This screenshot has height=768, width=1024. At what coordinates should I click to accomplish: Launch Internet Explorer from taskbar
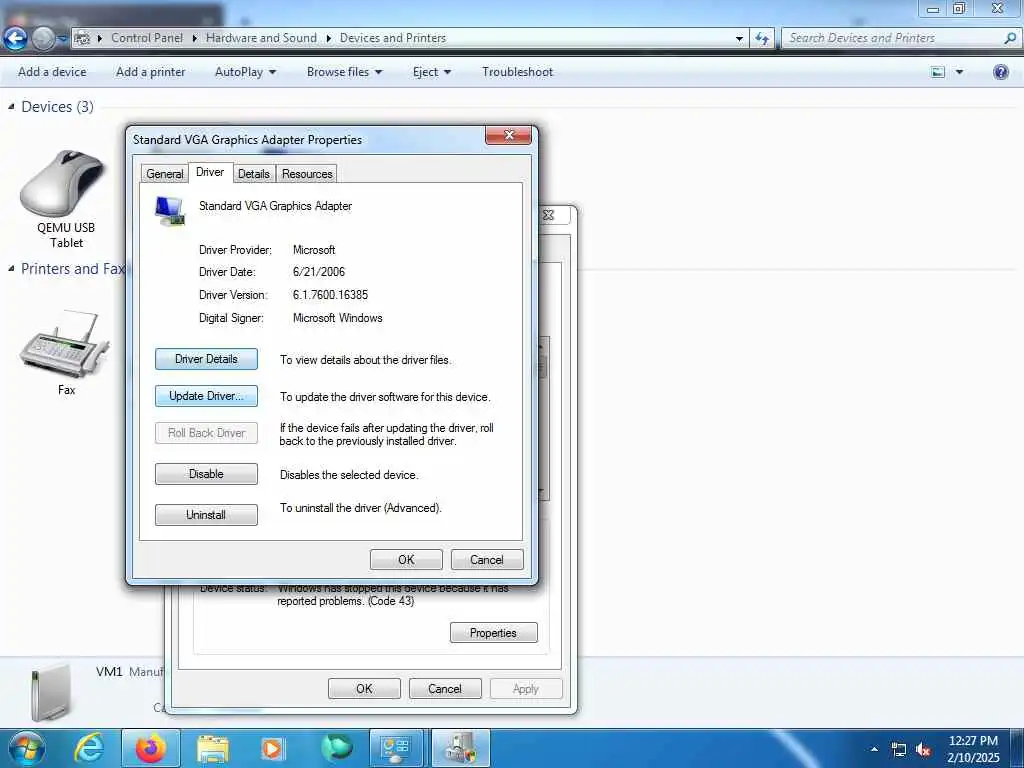click(x=88, y=748)
